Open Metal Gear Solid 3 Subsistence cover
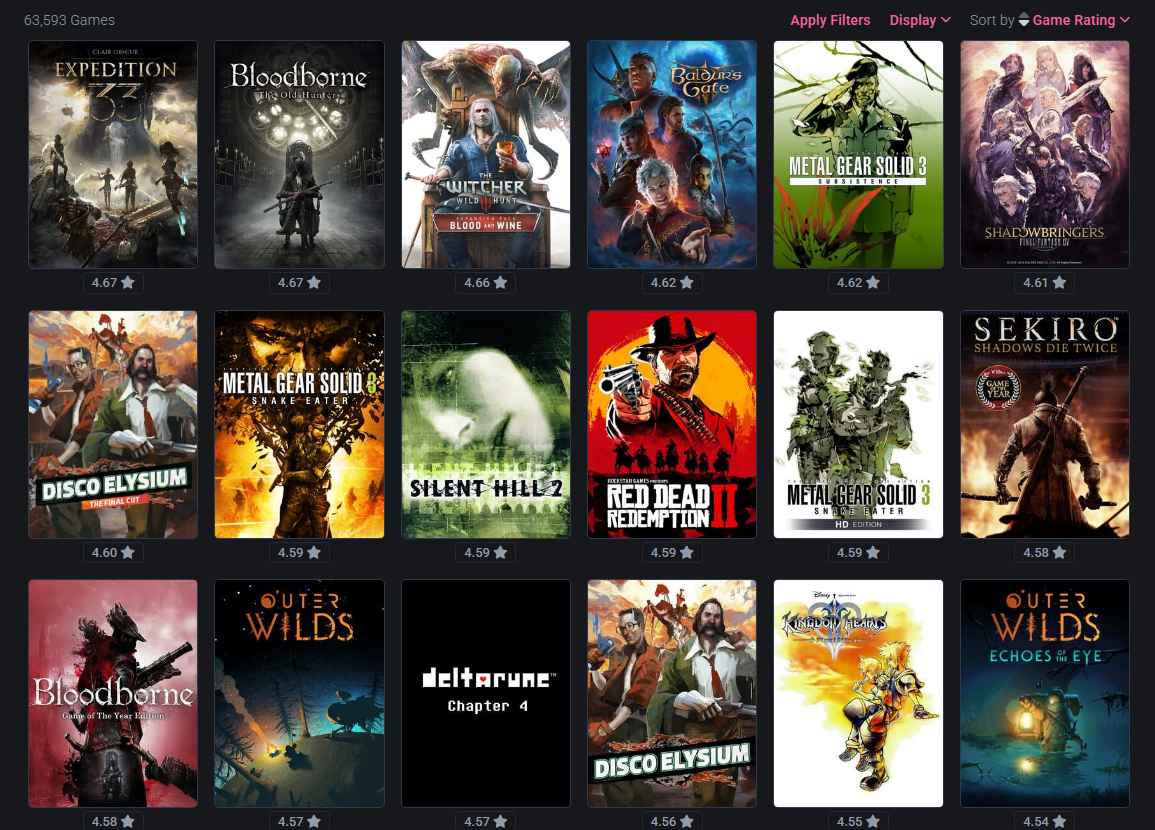The width and height of the screenshot is (1155, 830). pos(858,155)
